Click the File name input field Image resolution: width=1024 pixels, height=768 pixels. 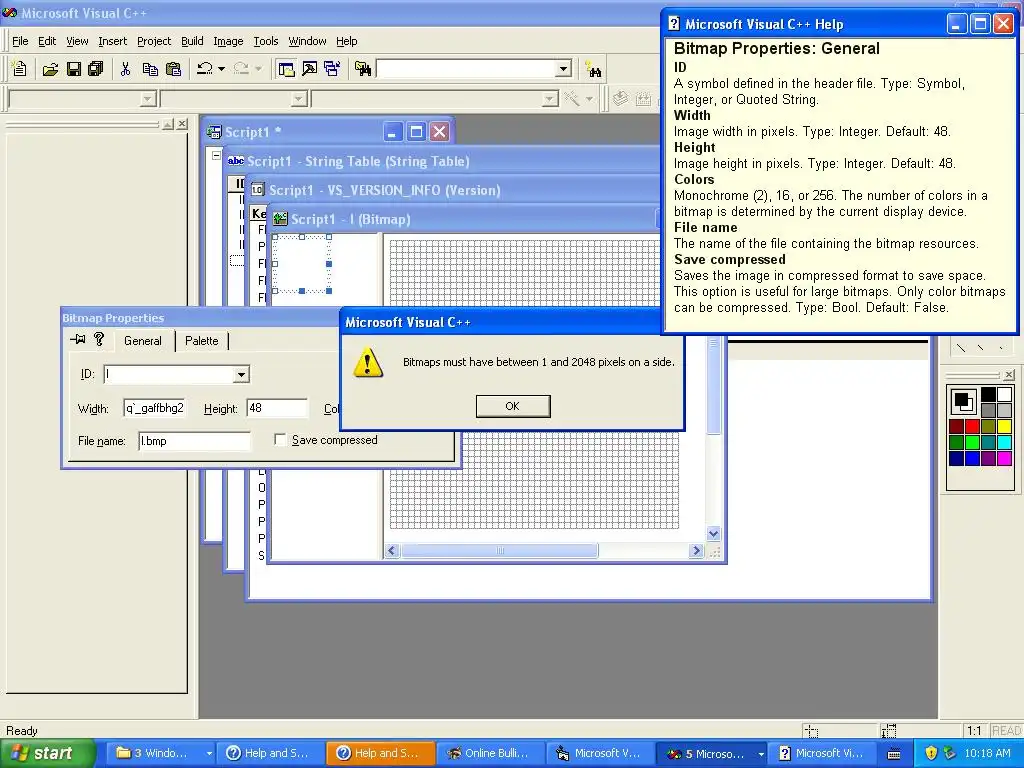195,441
